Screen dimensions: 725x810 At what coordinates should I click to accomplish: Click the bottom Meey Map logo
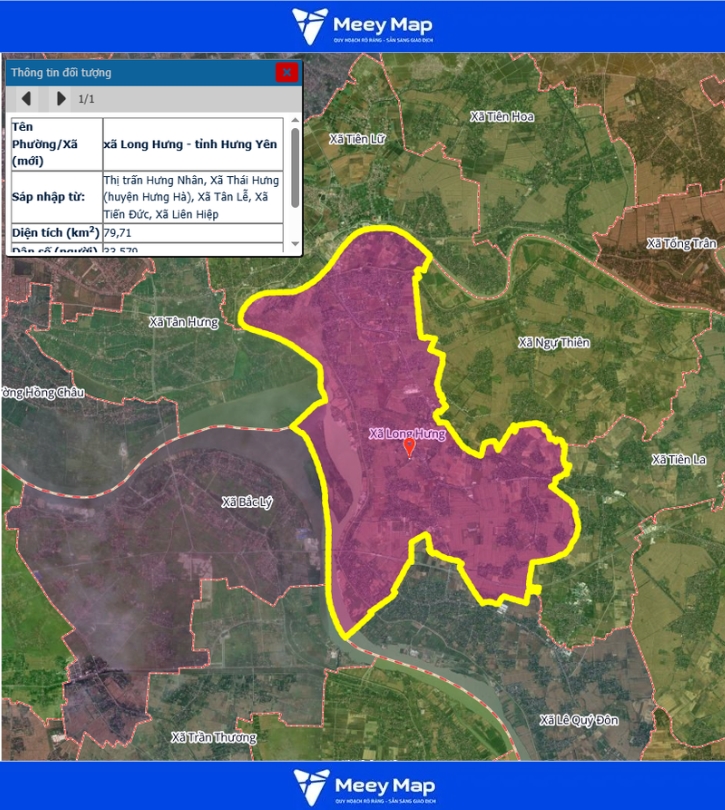[x=363, y=786]
